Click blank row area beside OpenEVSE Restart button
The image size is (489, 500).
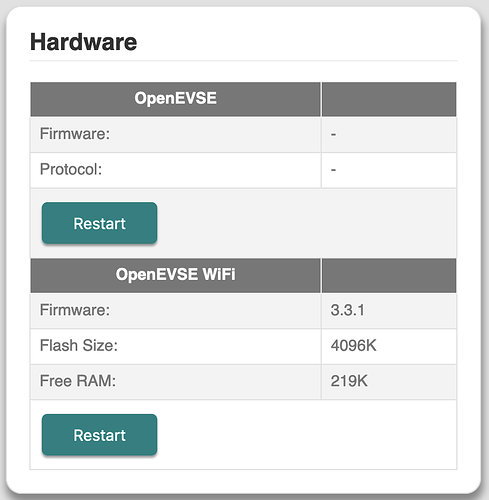click(307, 223)
